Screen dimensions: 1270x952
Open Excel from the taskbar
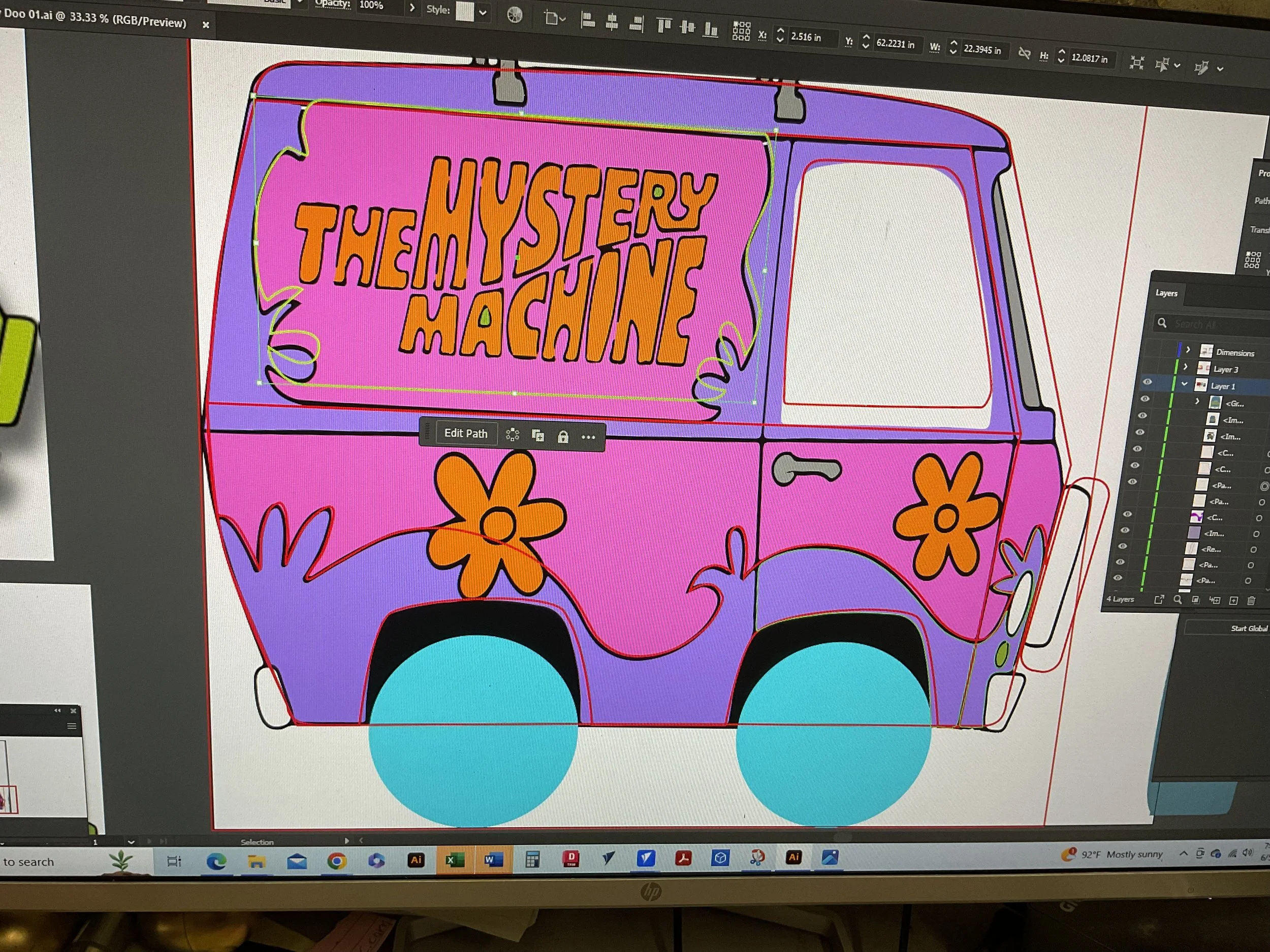click(x=455, y=860)
